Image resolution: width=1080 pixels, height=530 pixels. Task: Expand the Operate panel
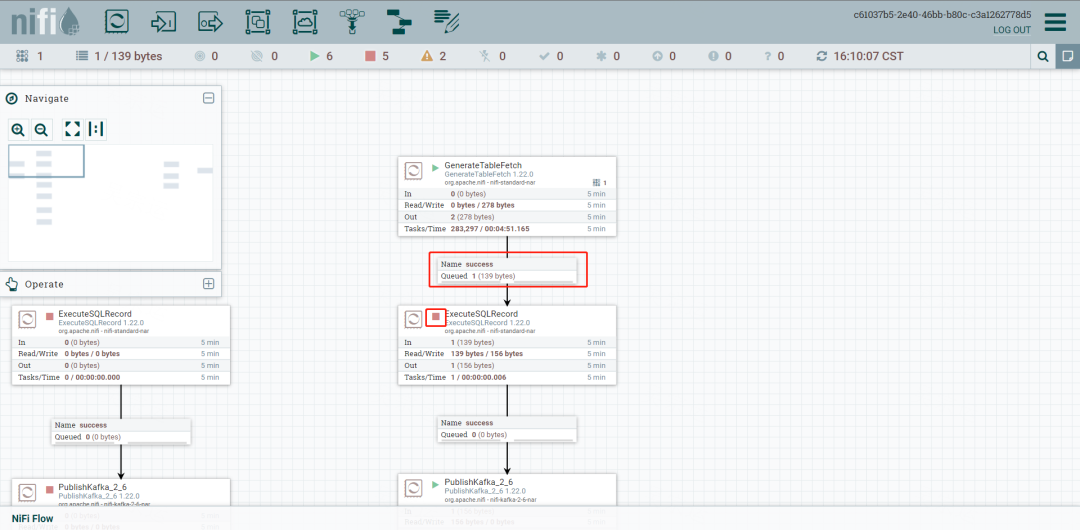pos(208,283)
